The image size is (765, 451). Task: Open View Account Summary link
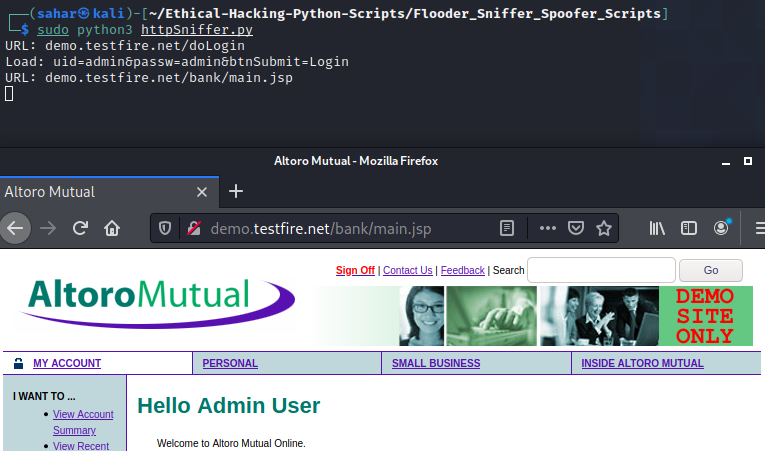pos(83,422)
